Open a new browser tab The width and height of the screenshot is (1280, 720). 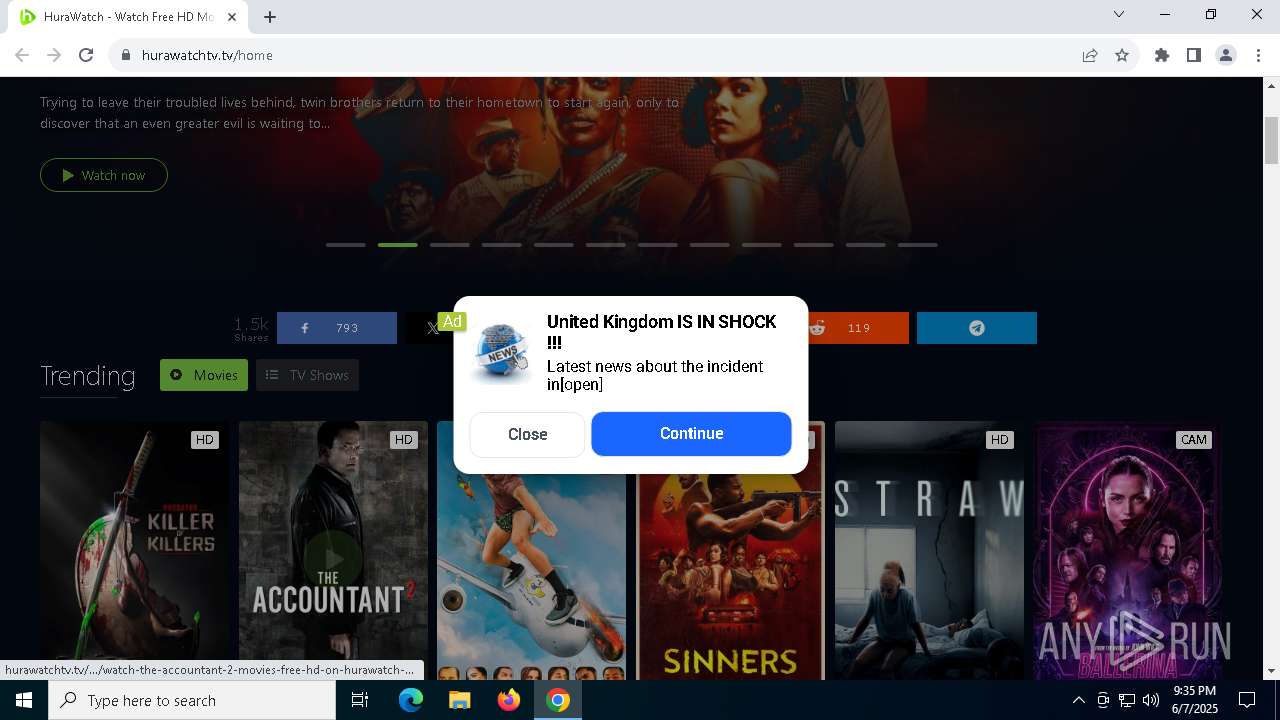(x=270, y=17)
